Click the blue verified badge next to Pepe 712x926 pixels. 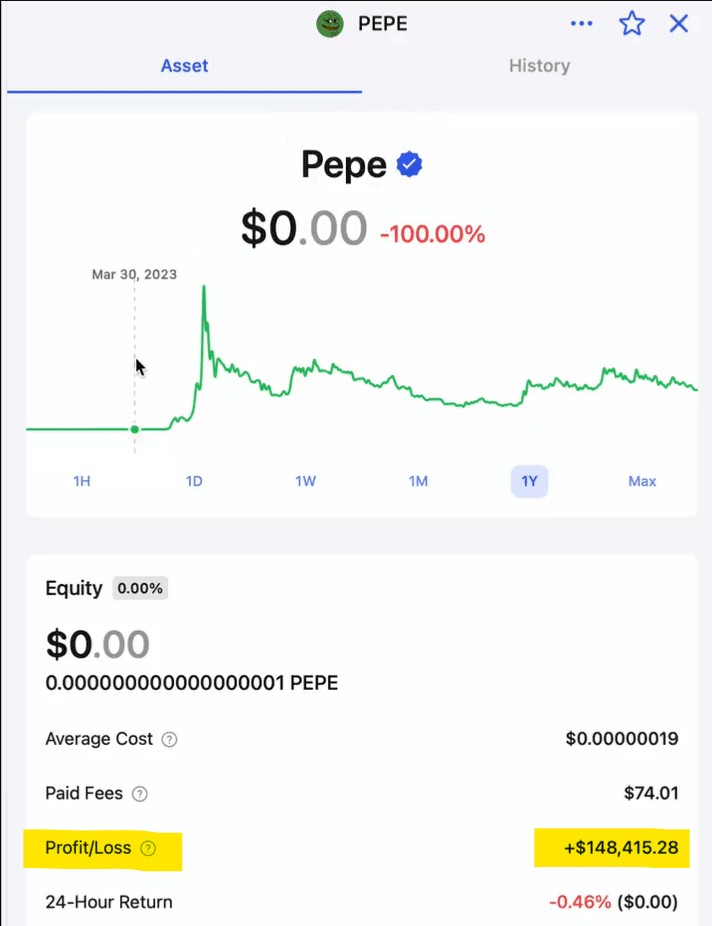click(409, 165)
